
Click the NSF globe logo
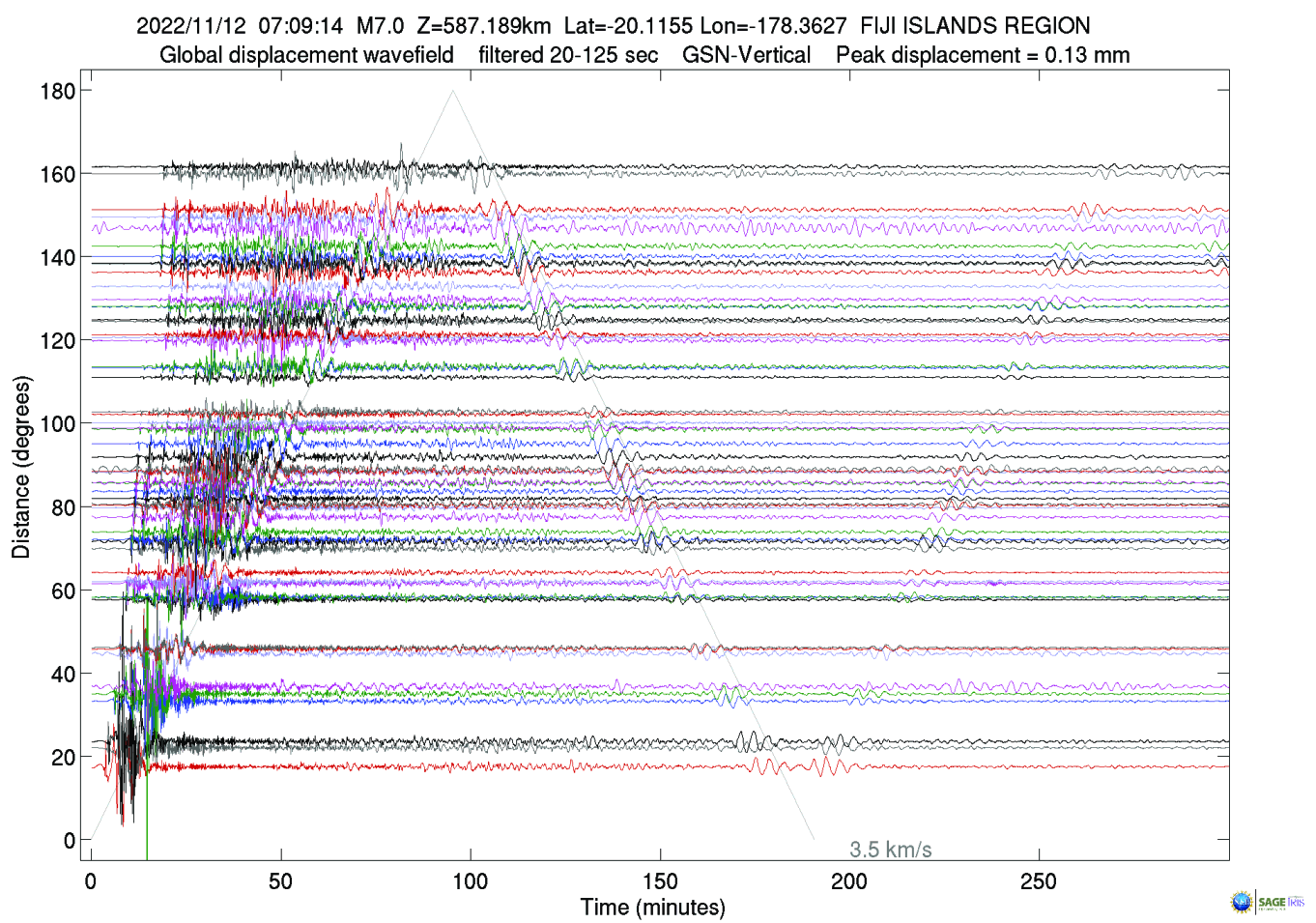[x=1241, y=902]
